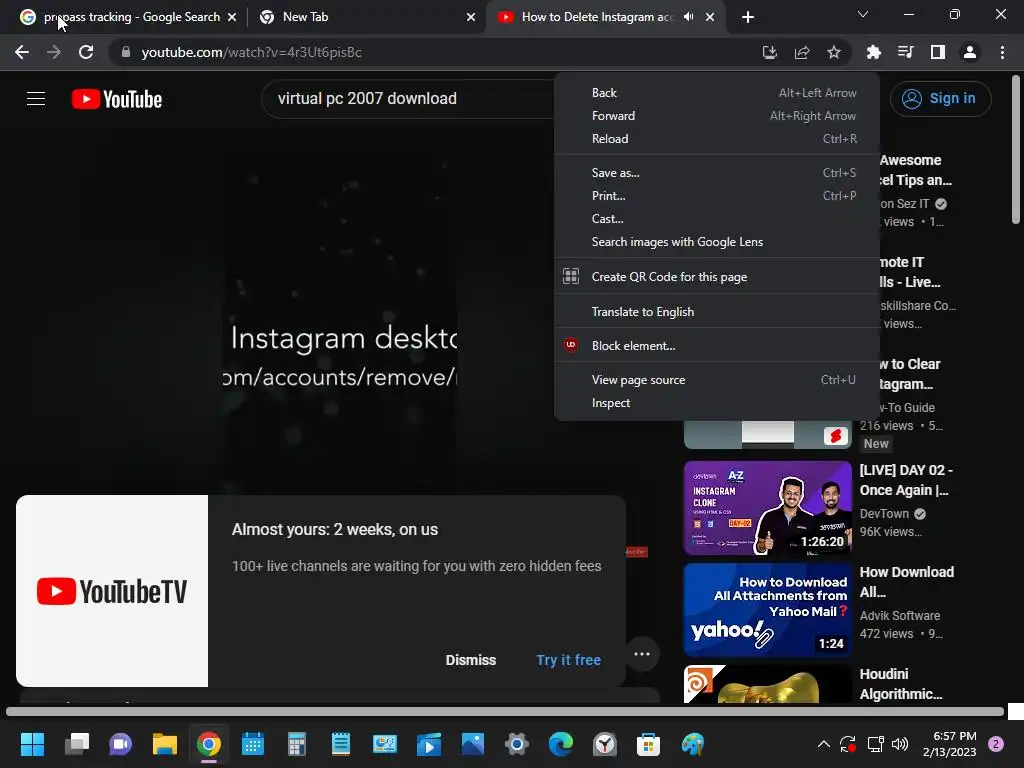This screenshot has width=1024, height=768.
Task: Go to the YouTube home logo
Action: (117, 99)
